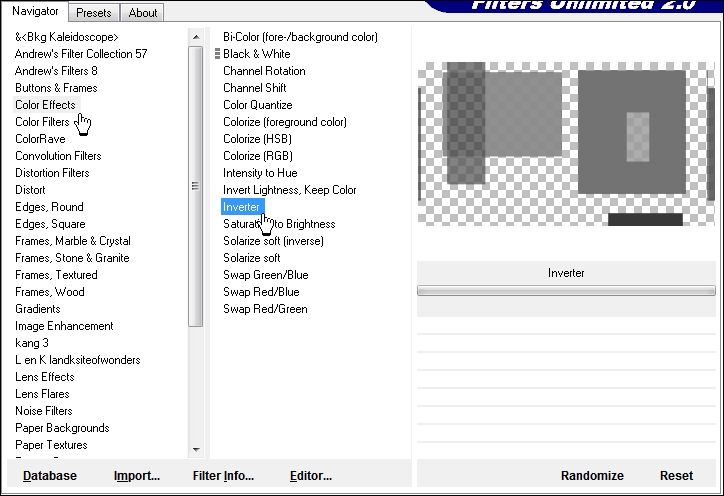Select Frames, Stone & Granite

(72, 258)
